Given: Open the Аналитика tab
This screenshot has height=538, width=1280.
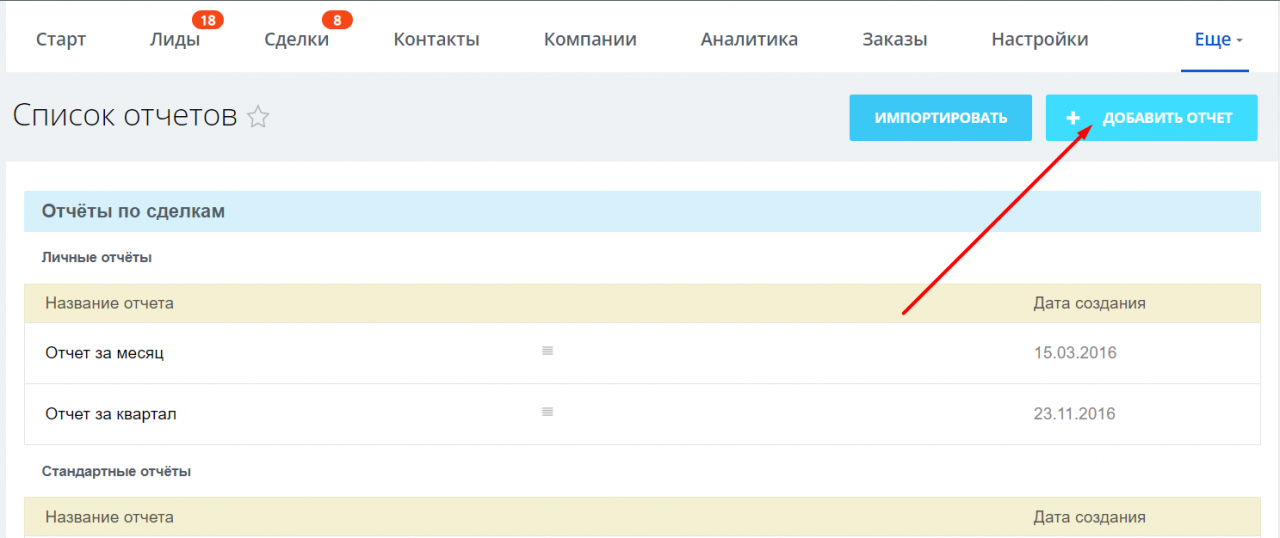Looking at the screenshot, I should pos(749,40).
